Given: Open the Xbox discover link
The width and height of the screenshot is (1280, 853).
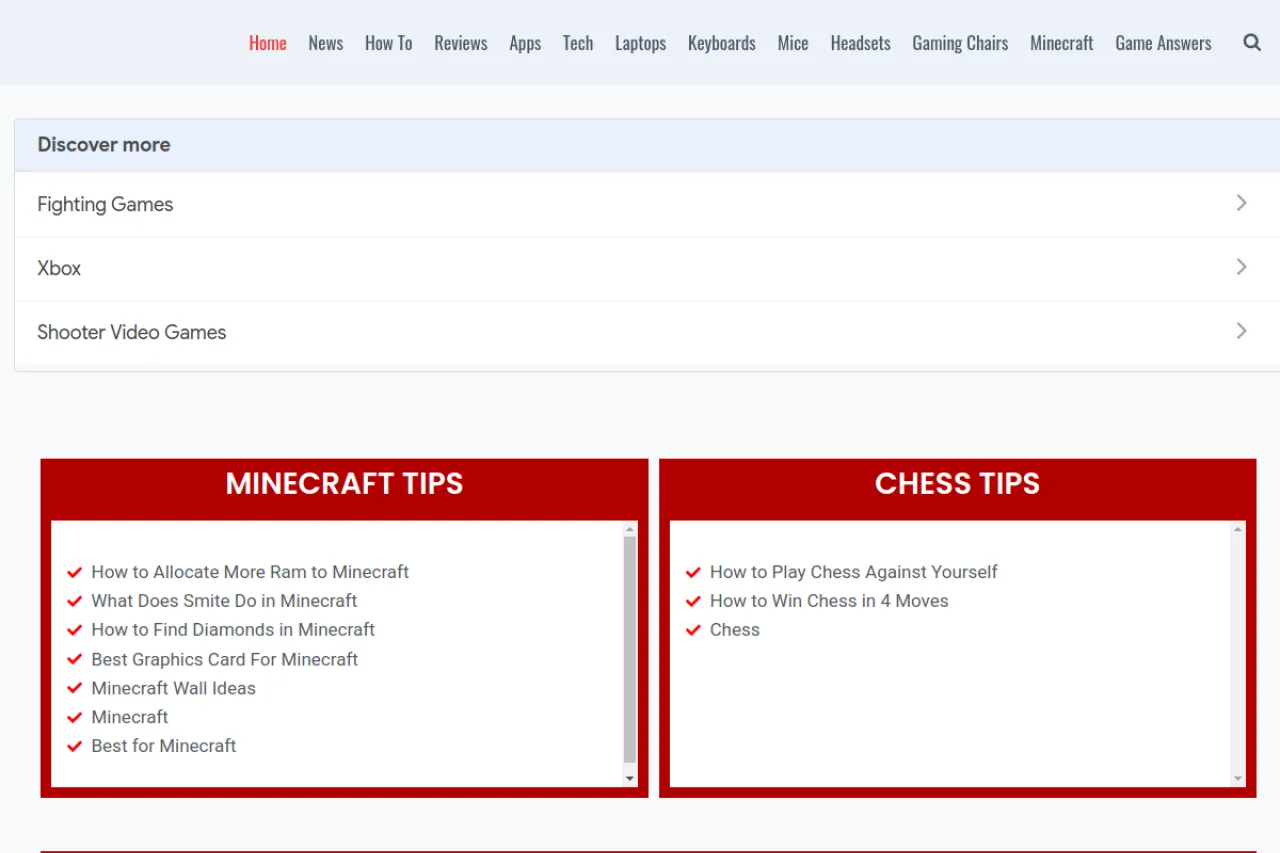Looking at the screenshot, I should pyautogui.click(x=59, y=268).
